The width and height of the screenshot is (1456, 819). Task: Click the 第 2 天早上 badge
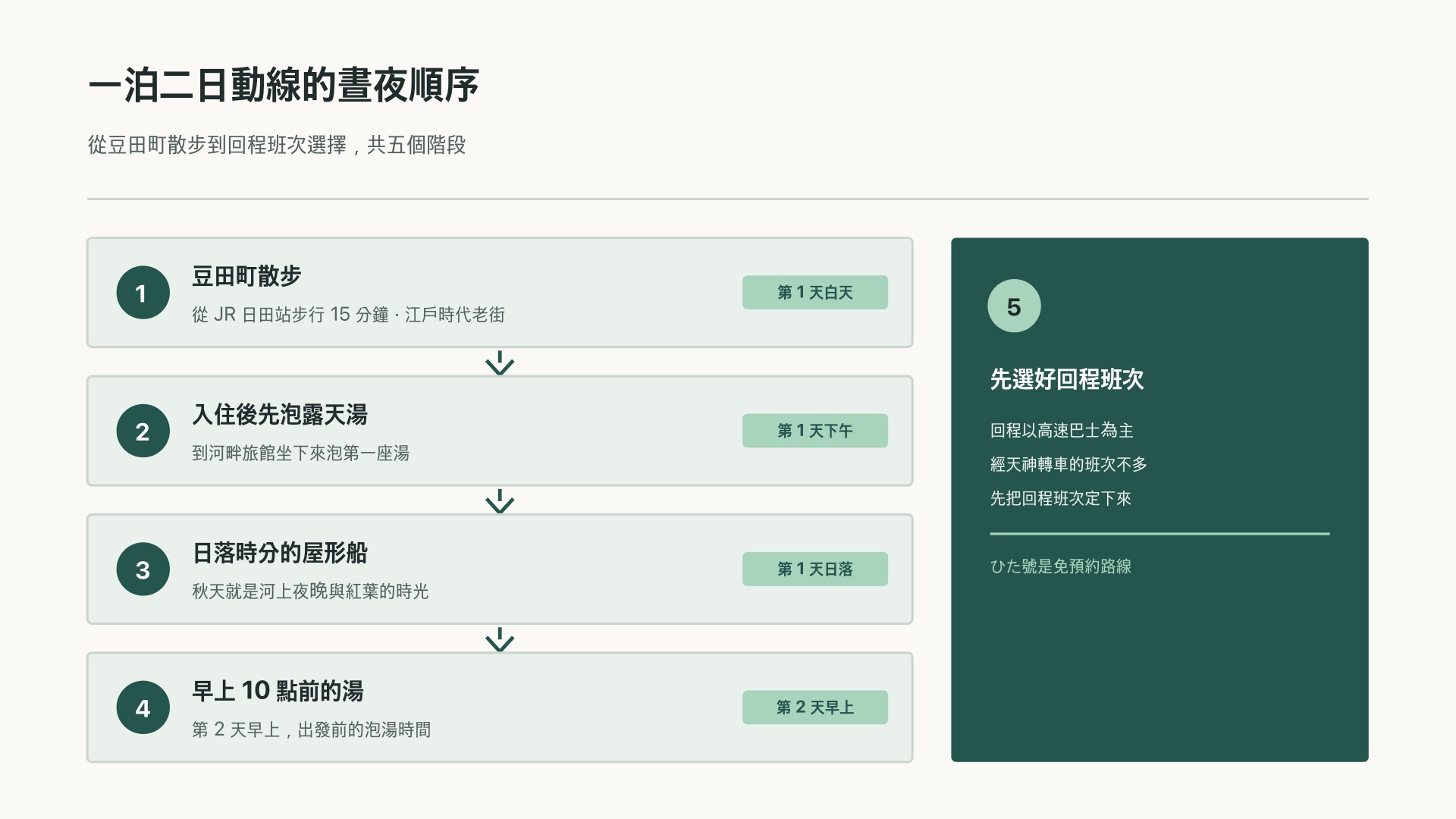(815, 707)
